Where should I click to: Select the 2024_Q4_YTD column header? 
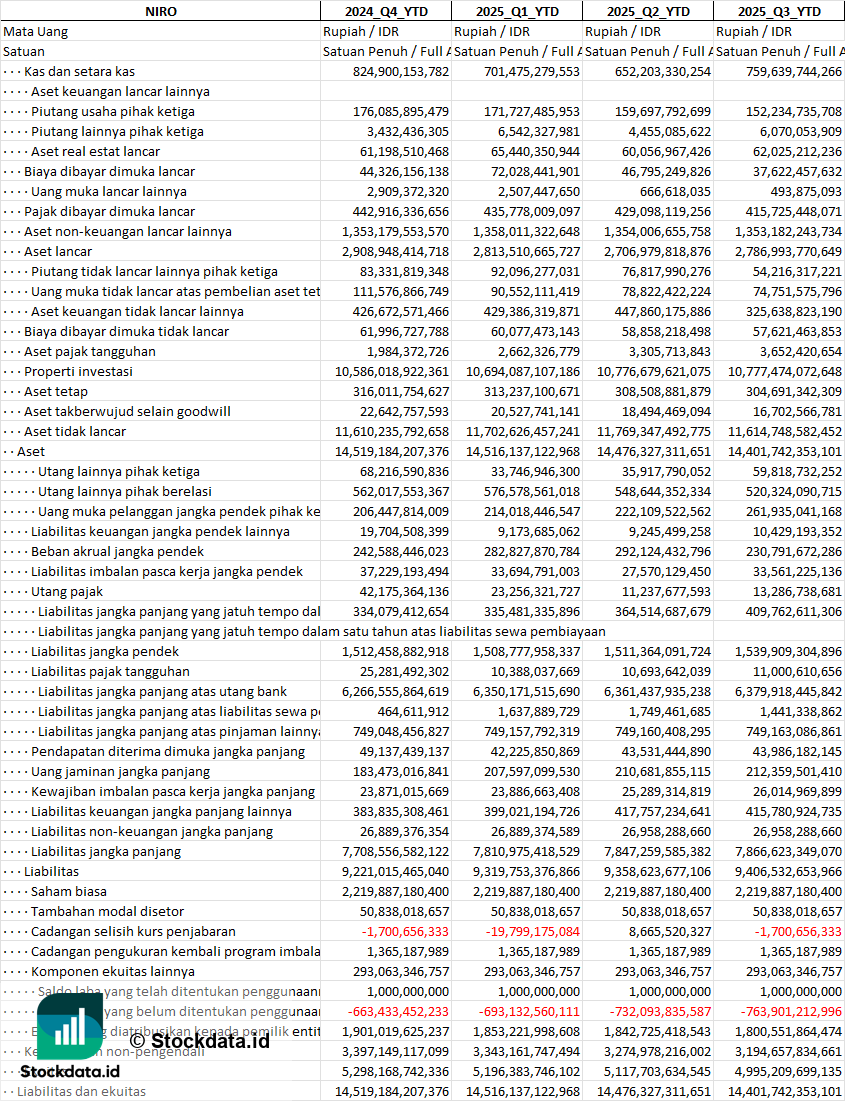386,11
